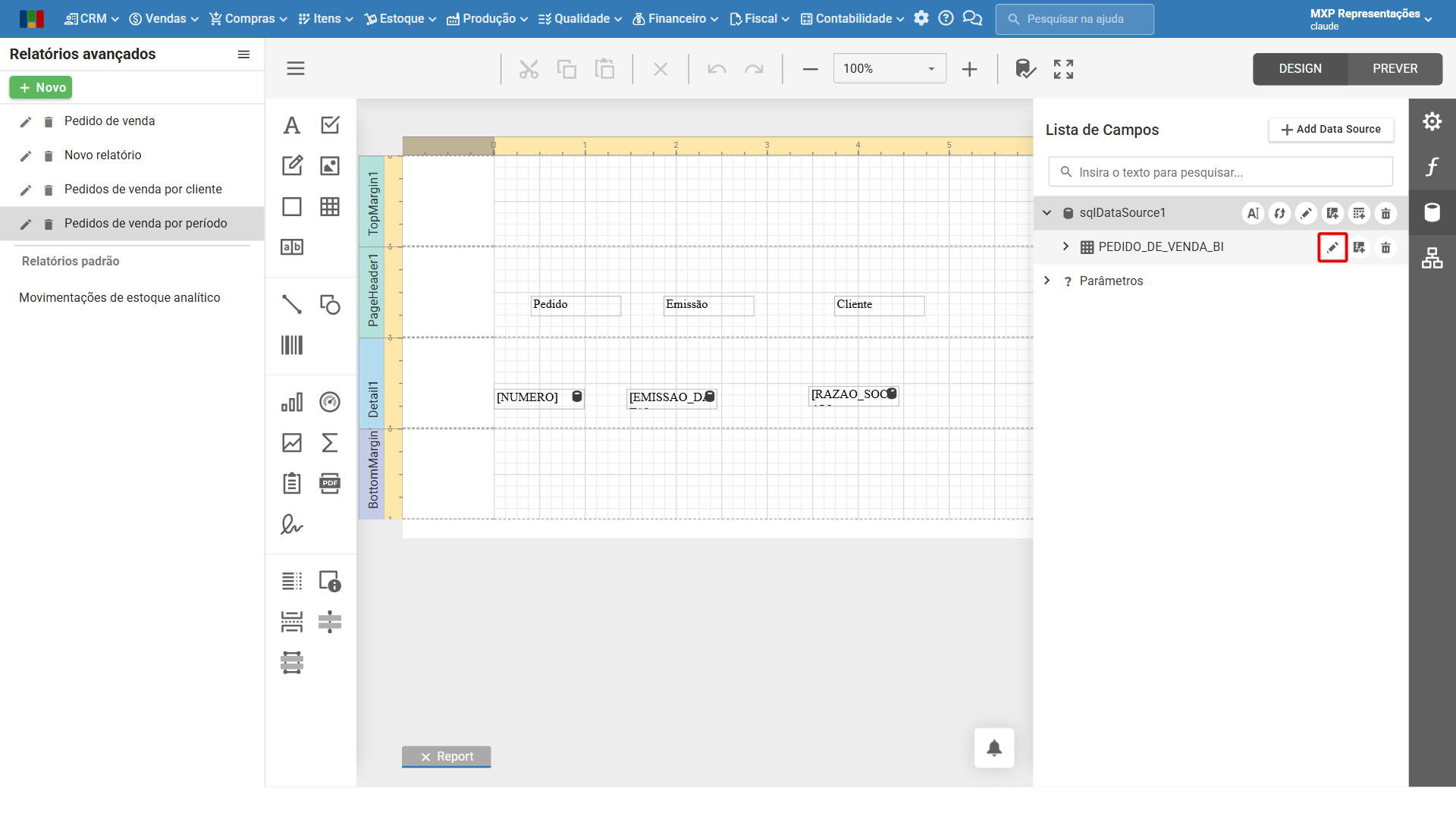
Task: Open Movimentações de estoque analítico report
Action: (x=120, y=298)
